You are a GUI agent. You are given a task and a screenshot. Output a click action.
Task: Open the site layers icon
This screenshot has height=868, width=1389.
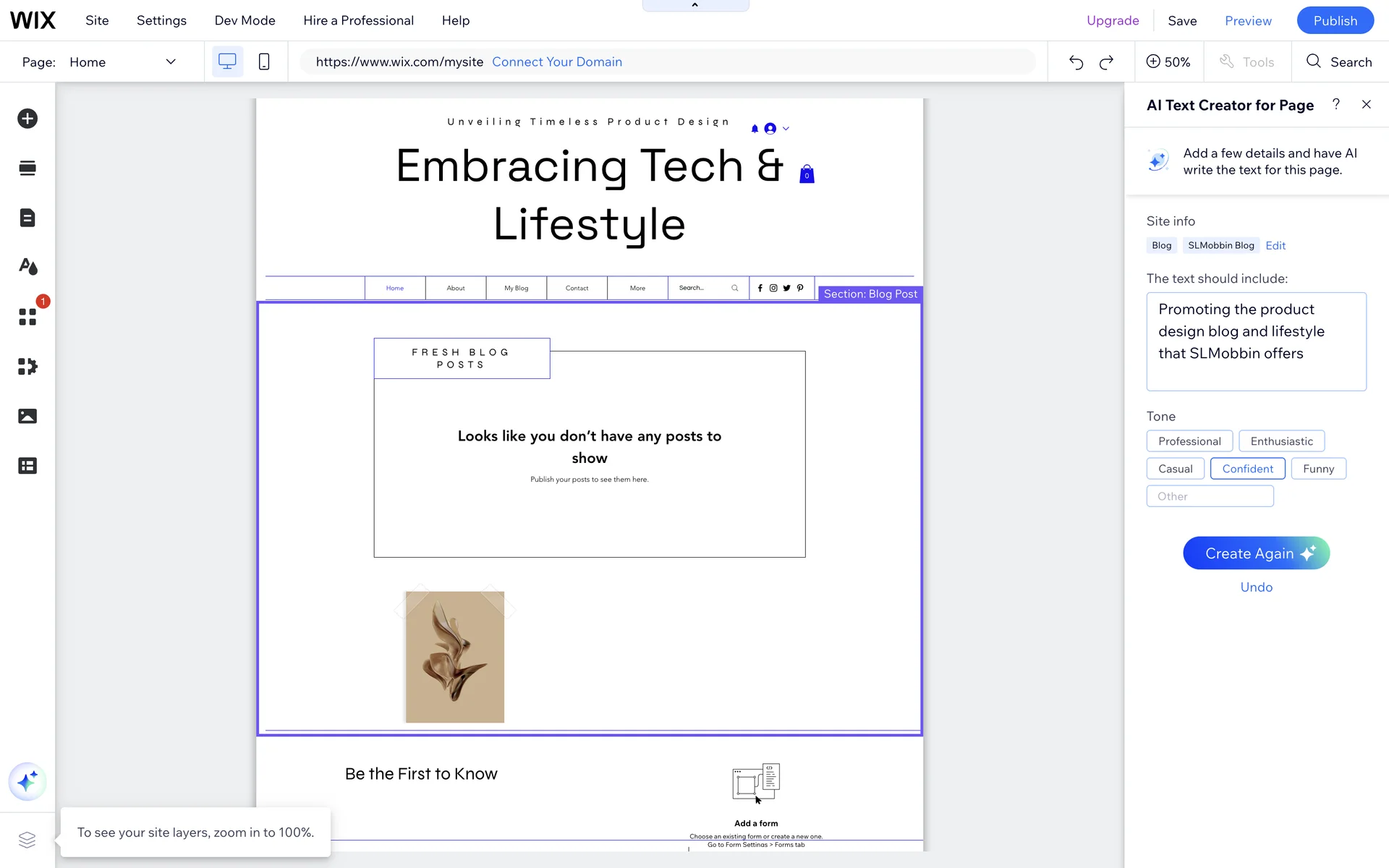point(27,840)
